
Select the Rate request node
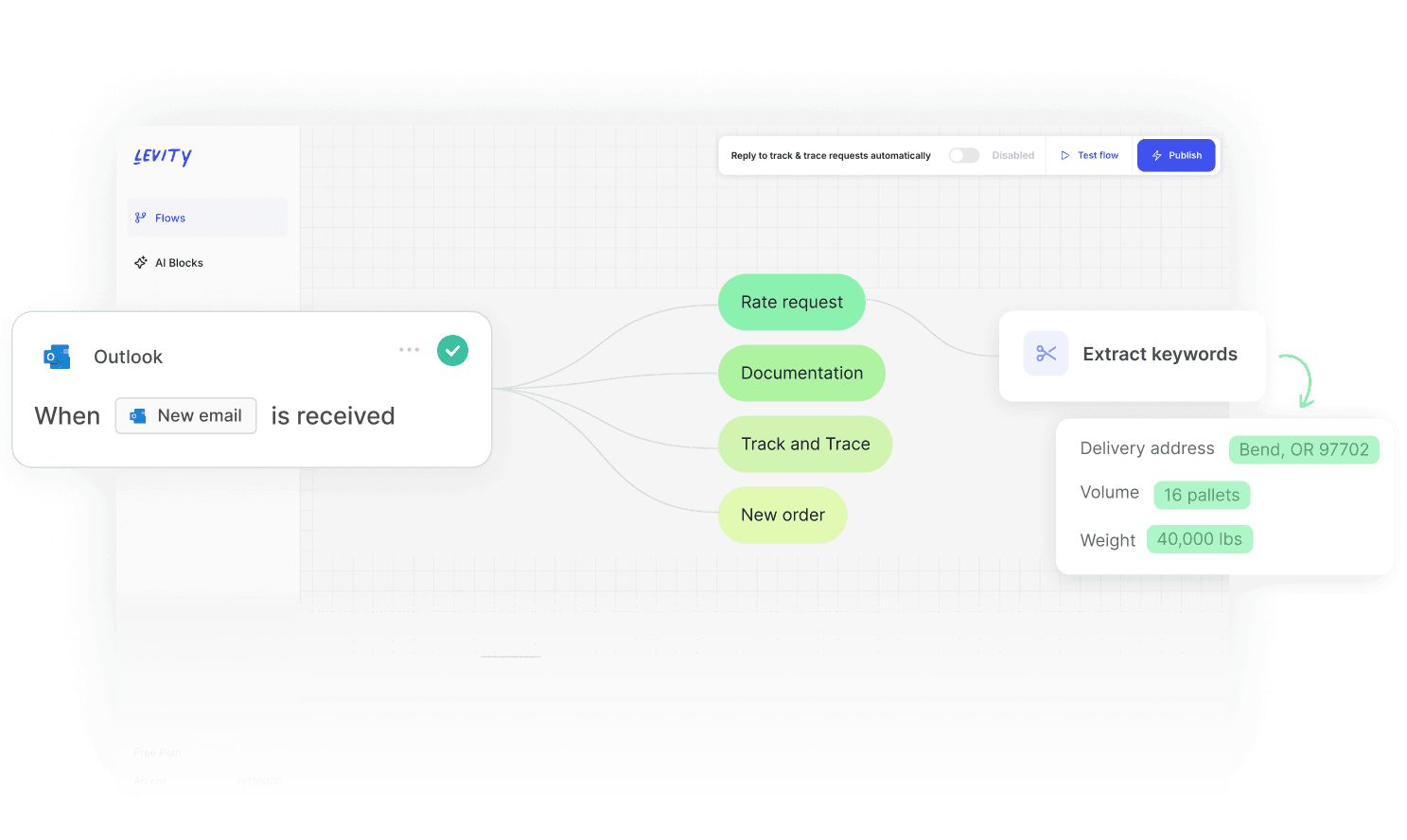pyautogui.click(x=791, y=302)
